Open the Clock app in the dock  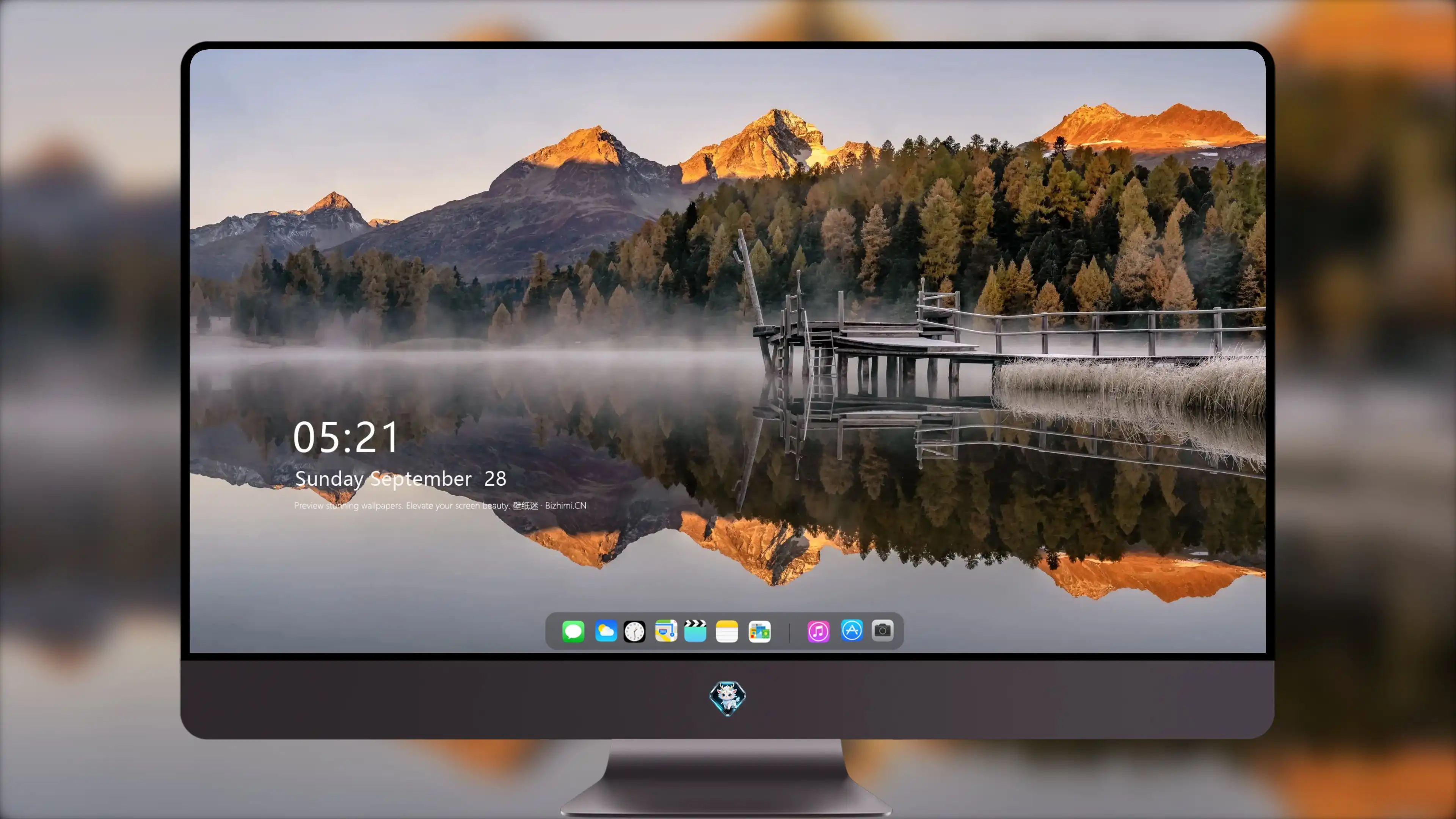(x=634, y=631)
